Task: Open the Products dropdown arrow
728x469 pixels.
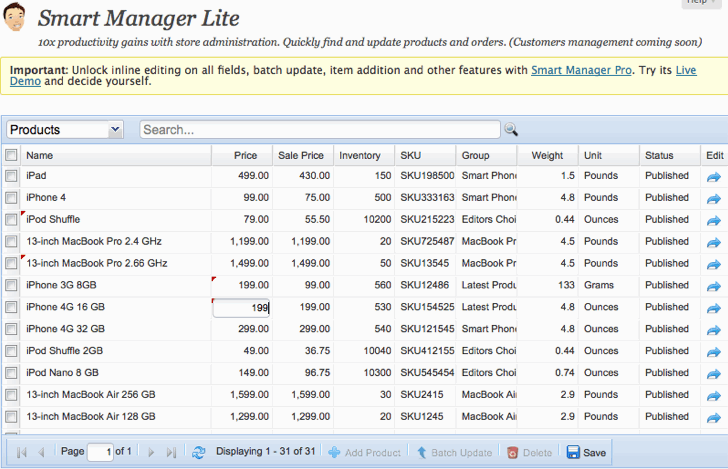Action: click(x=115, y=130)
